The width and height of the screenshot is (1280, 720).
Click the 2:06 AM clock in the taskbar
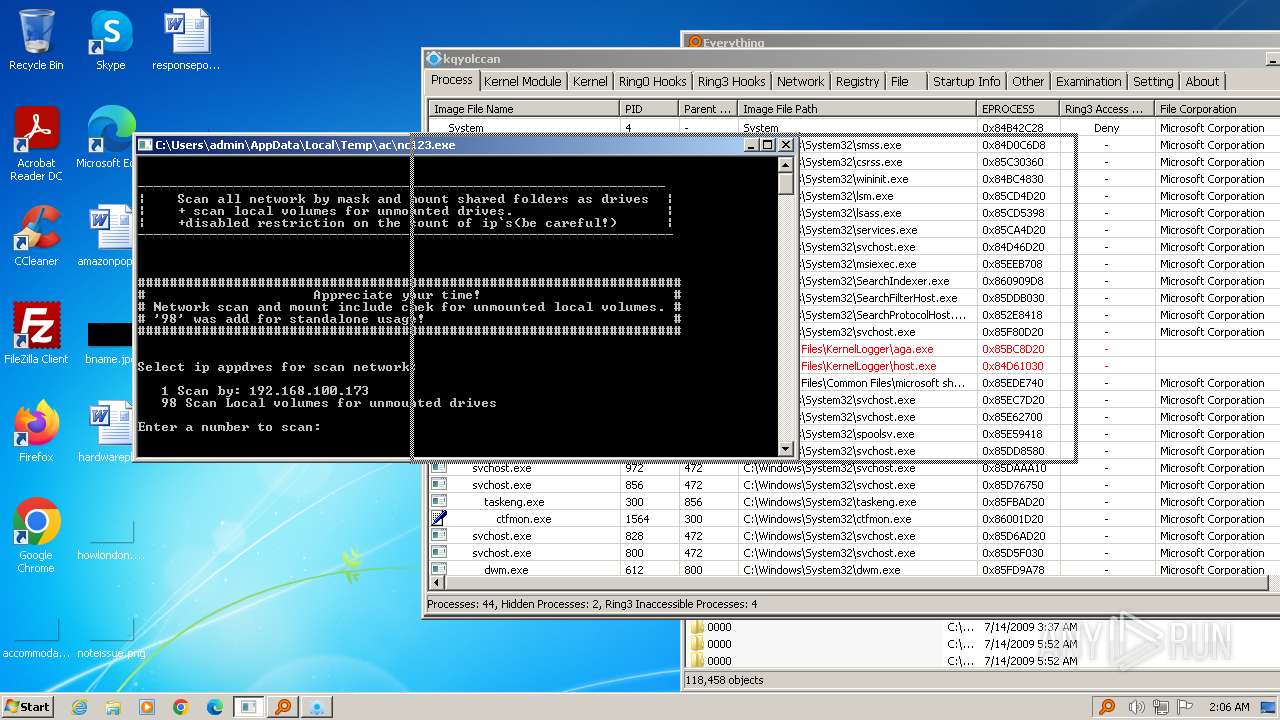1230,707
